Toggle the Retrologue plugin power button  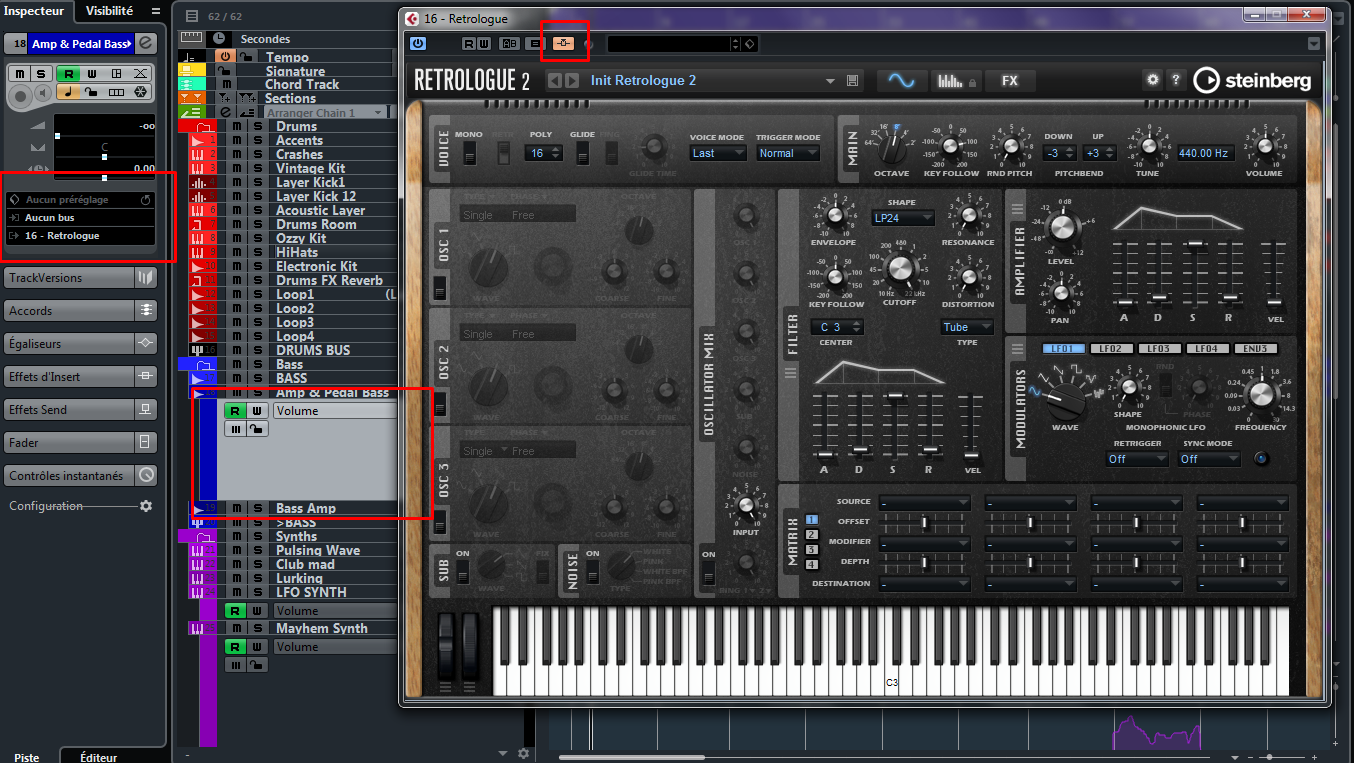tap(418, 43)
